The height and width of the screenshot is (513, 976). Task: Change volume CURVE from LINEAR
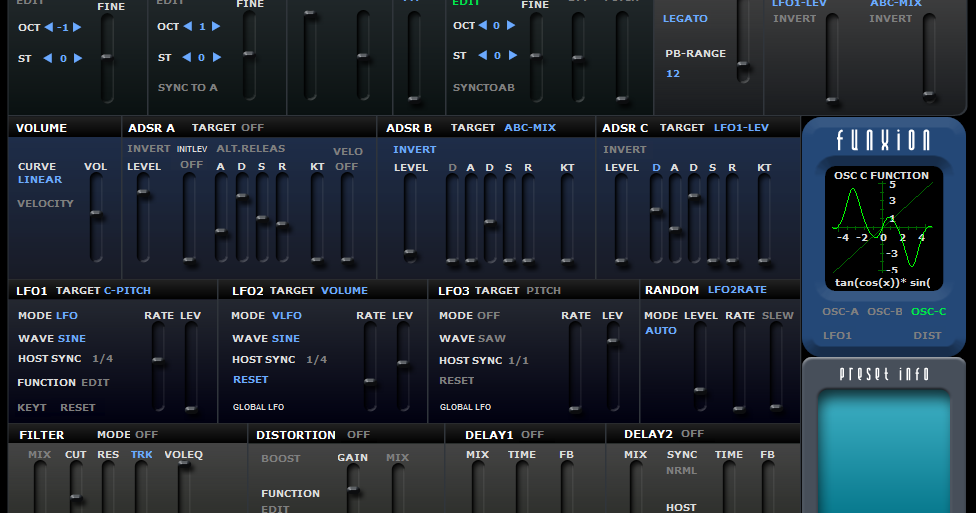pyautogui.click(x=40, y=180)
